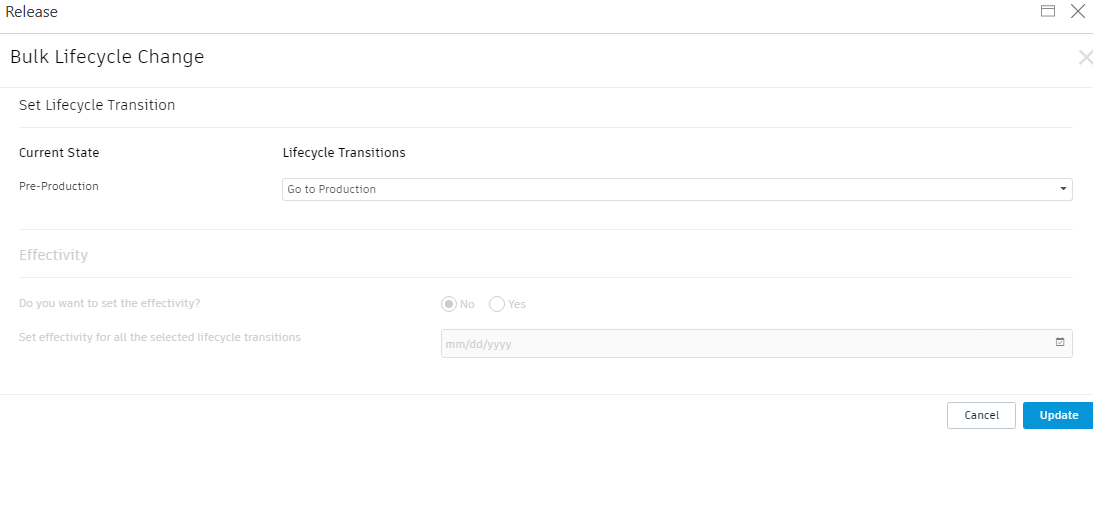This screenshot has height=532, width=1093.
Task: Expand the Lifecycle Transitions dropdown arrow
Action: point(1062,189)
